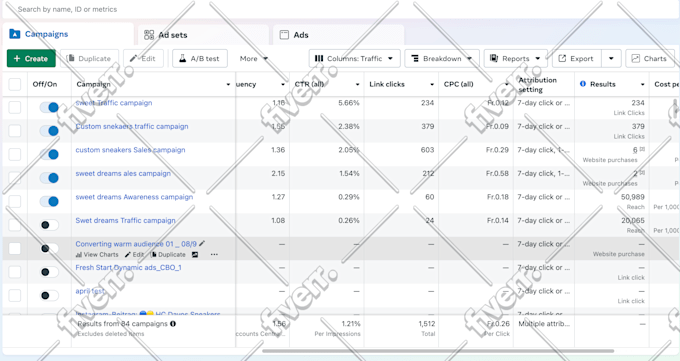
Task: Select checkbox for sweet dreams Awareness campaign
Action: click(15, 201)
